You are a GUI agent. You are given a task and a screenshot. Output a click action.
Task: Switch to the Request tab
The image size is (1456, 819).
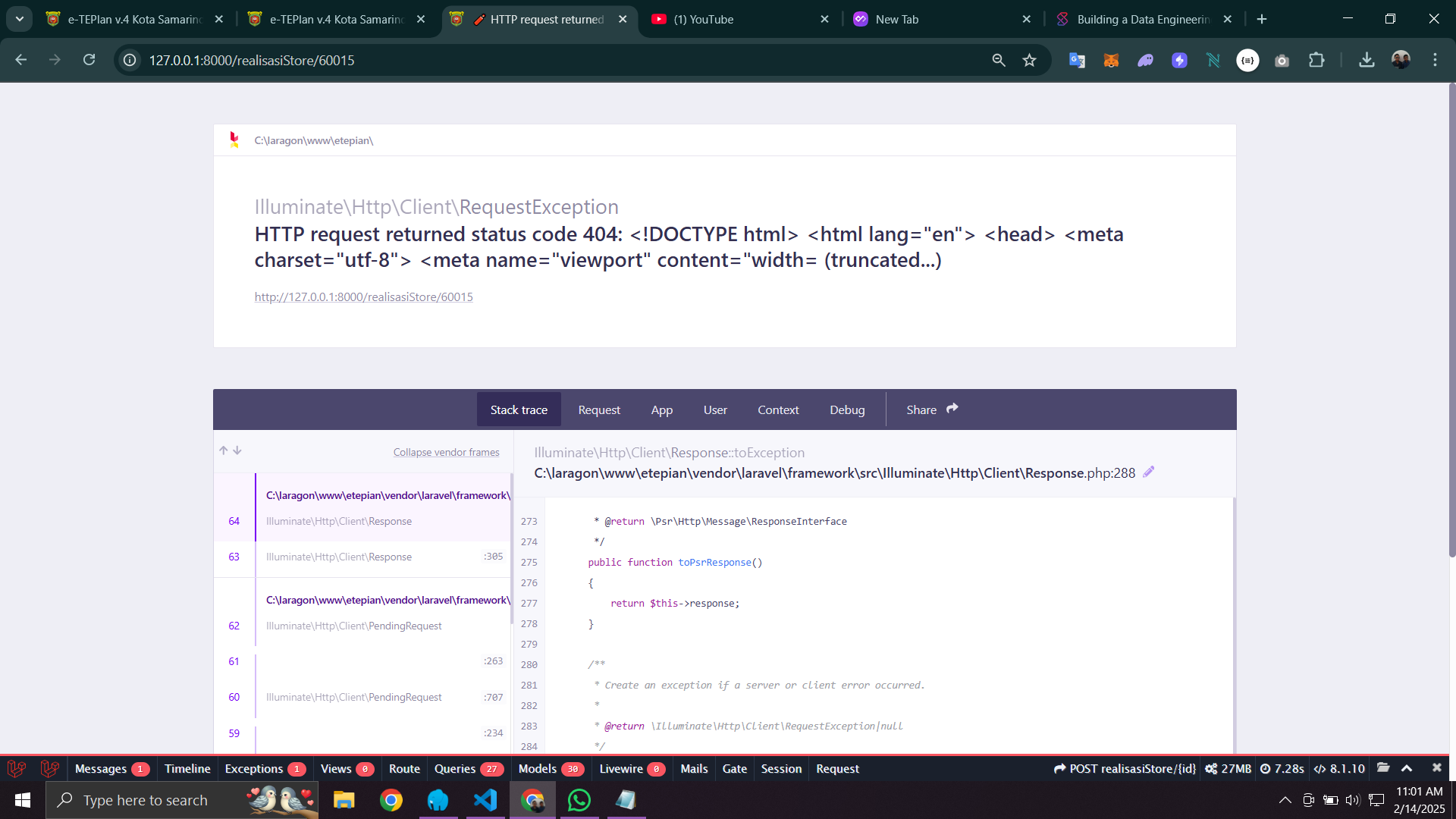(599, 409)
